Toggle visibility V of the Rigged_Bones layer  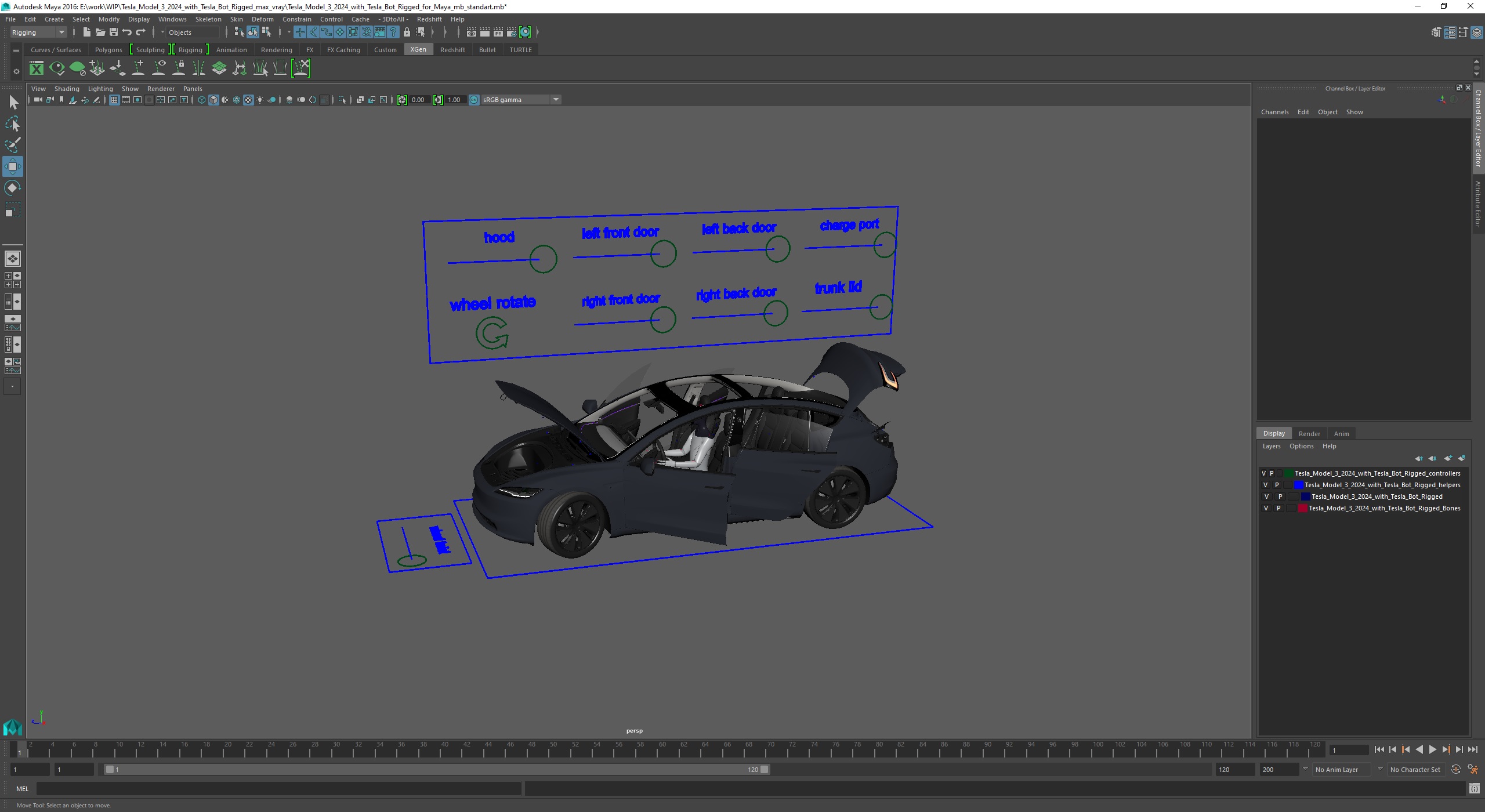click(1266, 508)
